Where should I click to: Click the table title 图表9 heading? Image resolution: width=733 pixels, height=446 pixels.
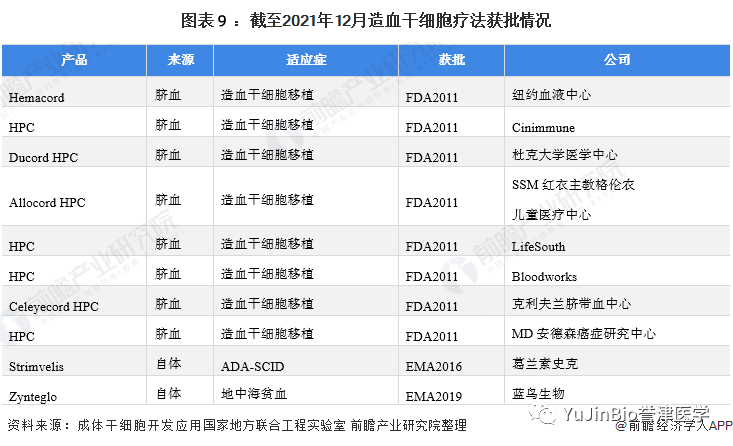pos(366,21)
